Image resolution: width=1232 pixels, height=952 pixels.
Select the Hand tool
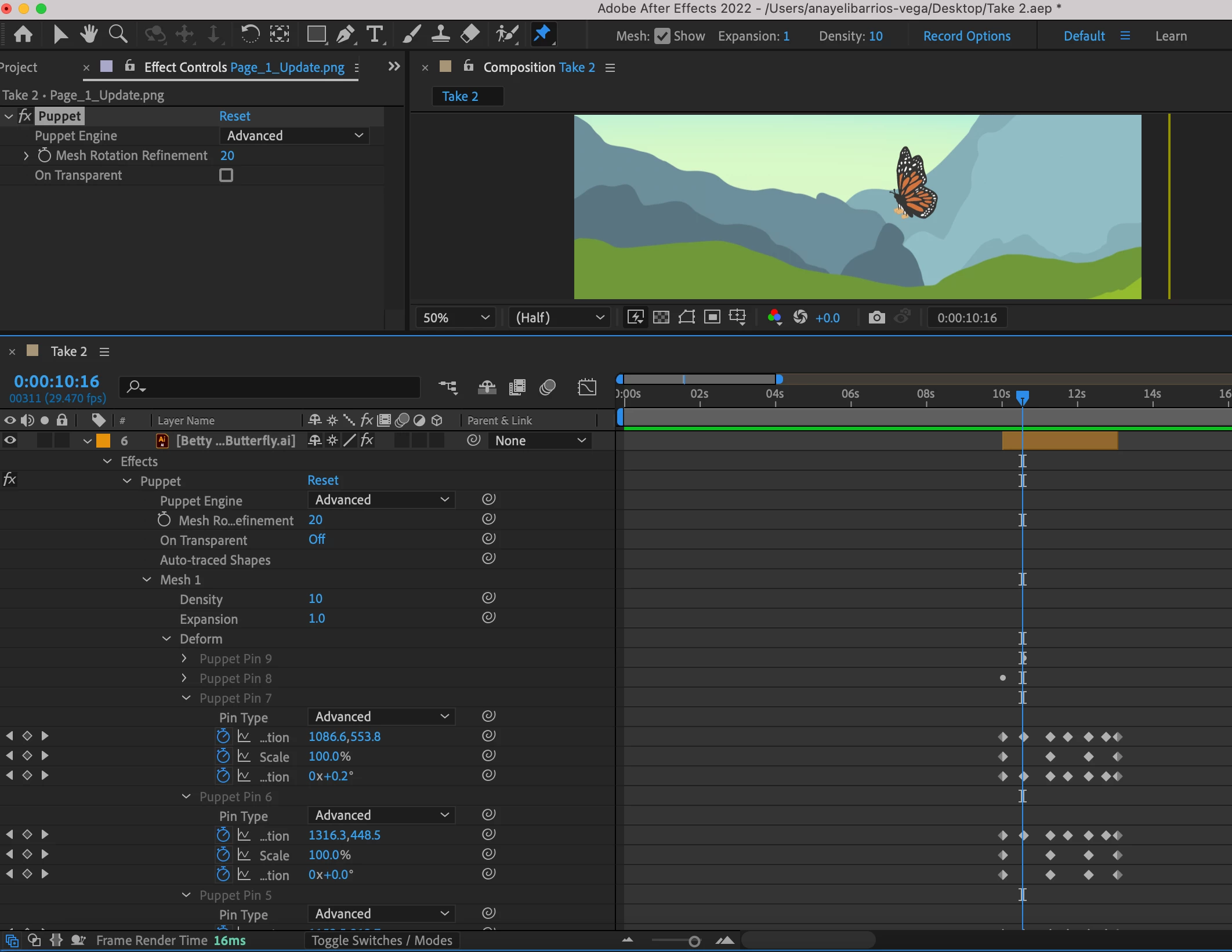pos(89,35)
